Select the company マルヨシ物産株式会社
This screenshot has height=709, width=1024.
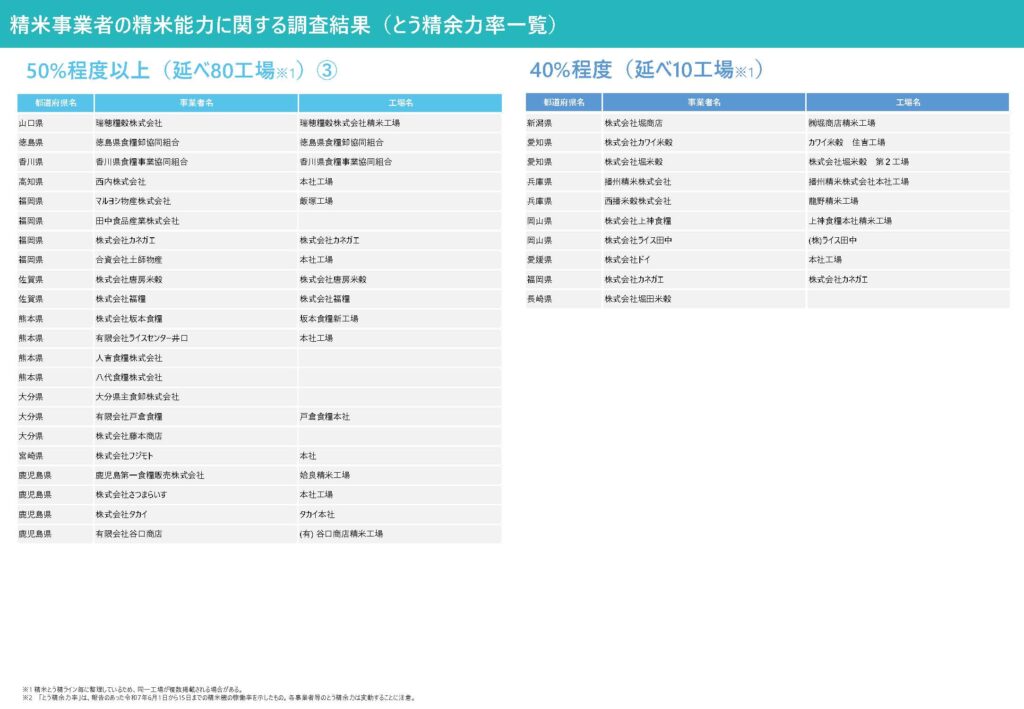coord(133,201)
